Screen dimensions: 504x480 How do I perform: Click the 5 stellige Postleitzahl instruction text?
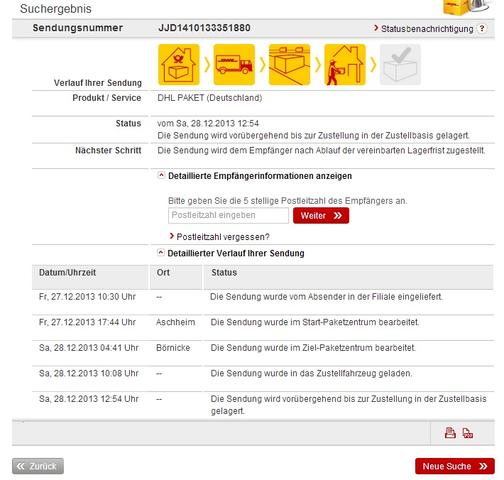(x=287, y=201)
